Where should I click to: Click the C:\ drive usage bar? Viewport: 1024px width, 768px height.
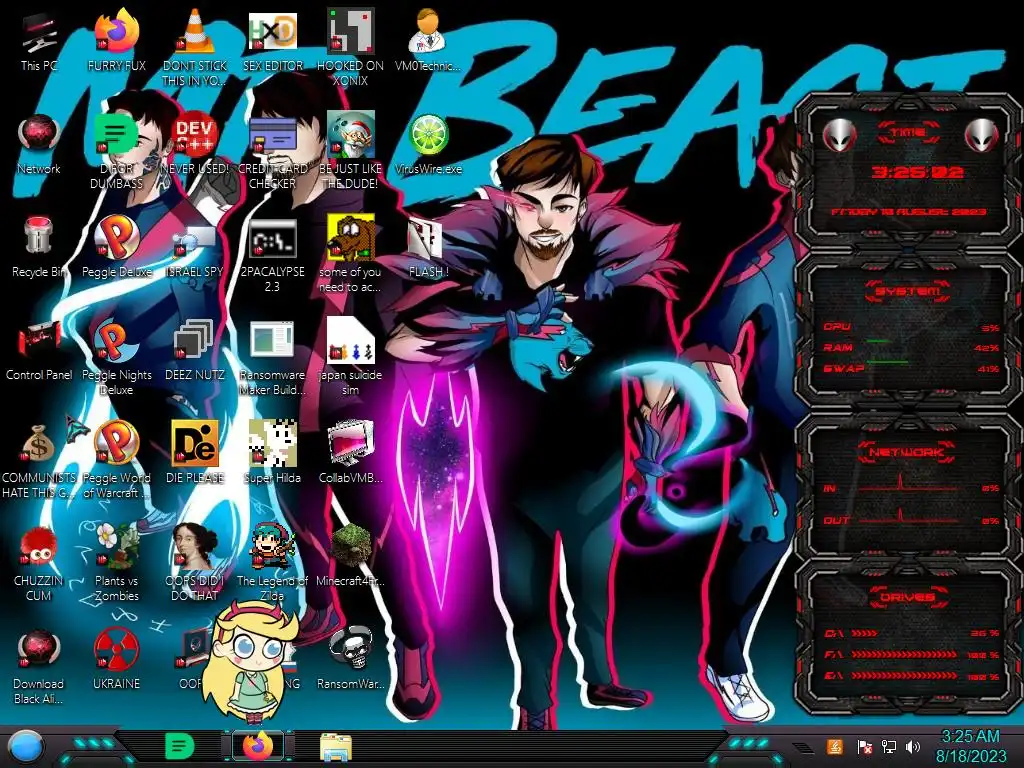[x=912, y=633]
